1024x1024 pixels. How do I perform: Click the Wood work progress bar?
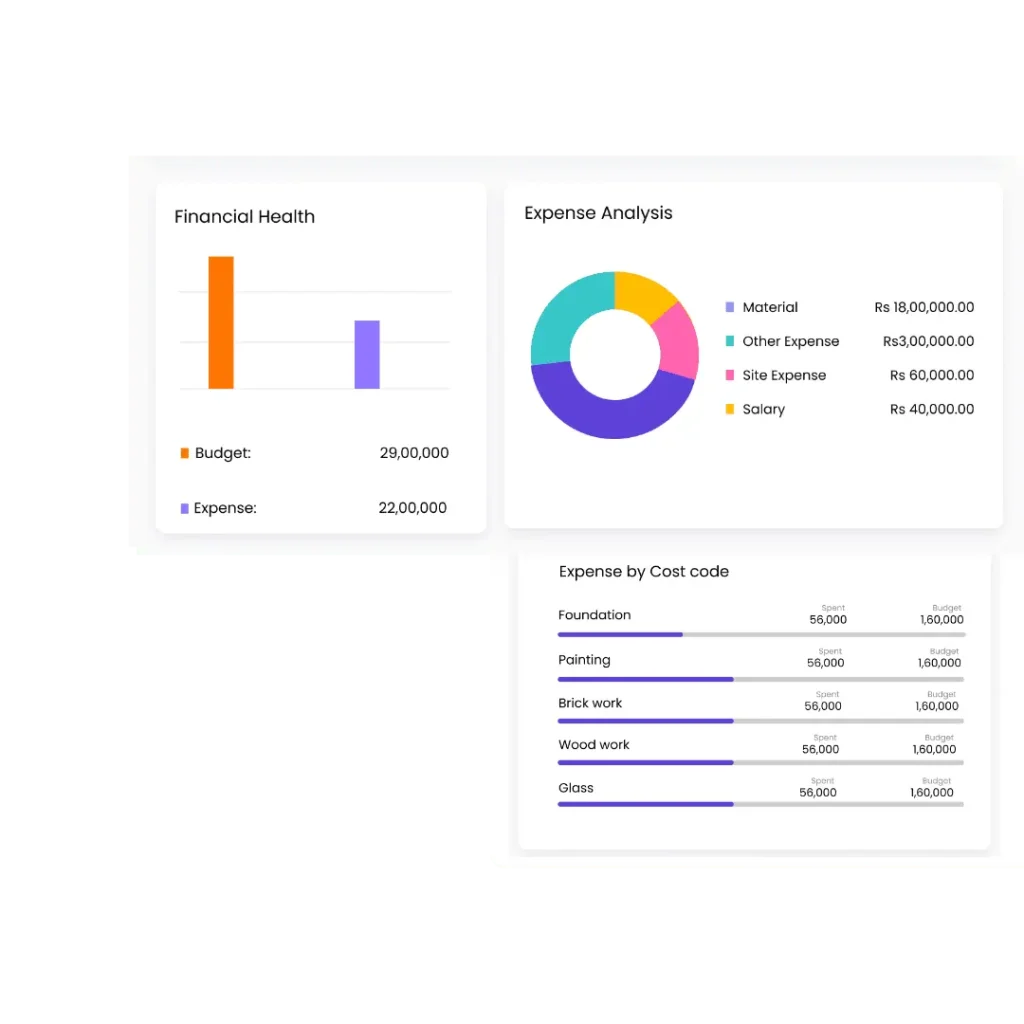(x=760, y=763)
